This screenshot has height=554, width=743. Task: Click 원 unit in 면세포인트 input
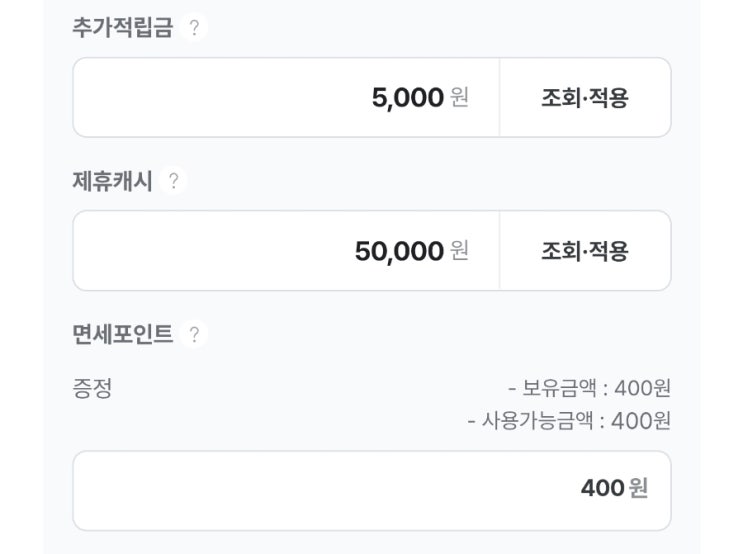point(637,488)
